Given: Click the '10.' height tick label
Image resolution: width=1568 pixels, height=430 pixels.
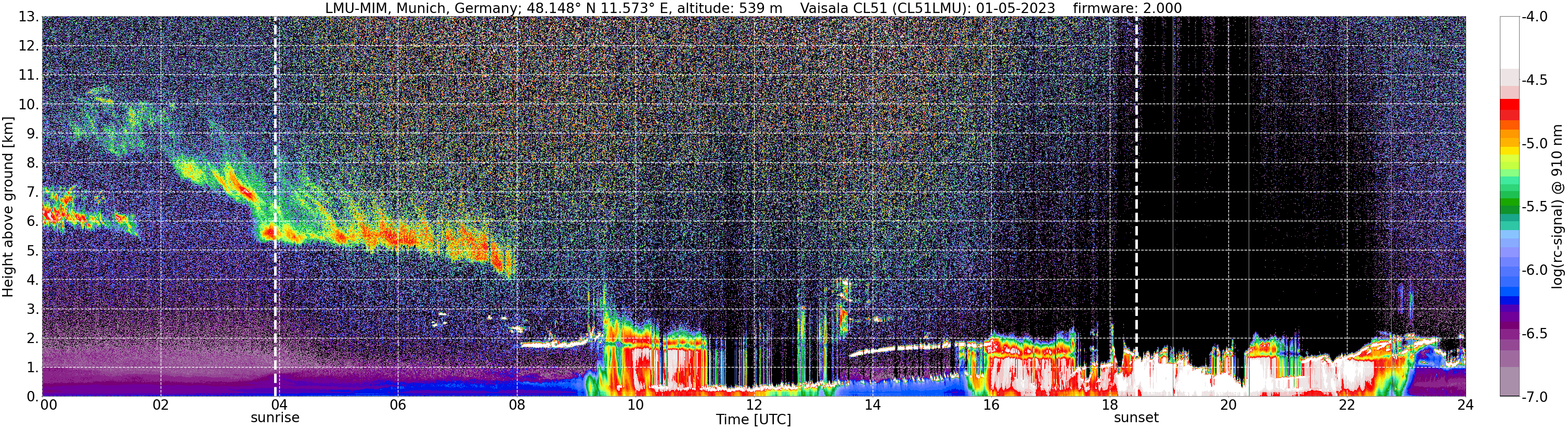Looking at the screenshot, I should point(29,105).
